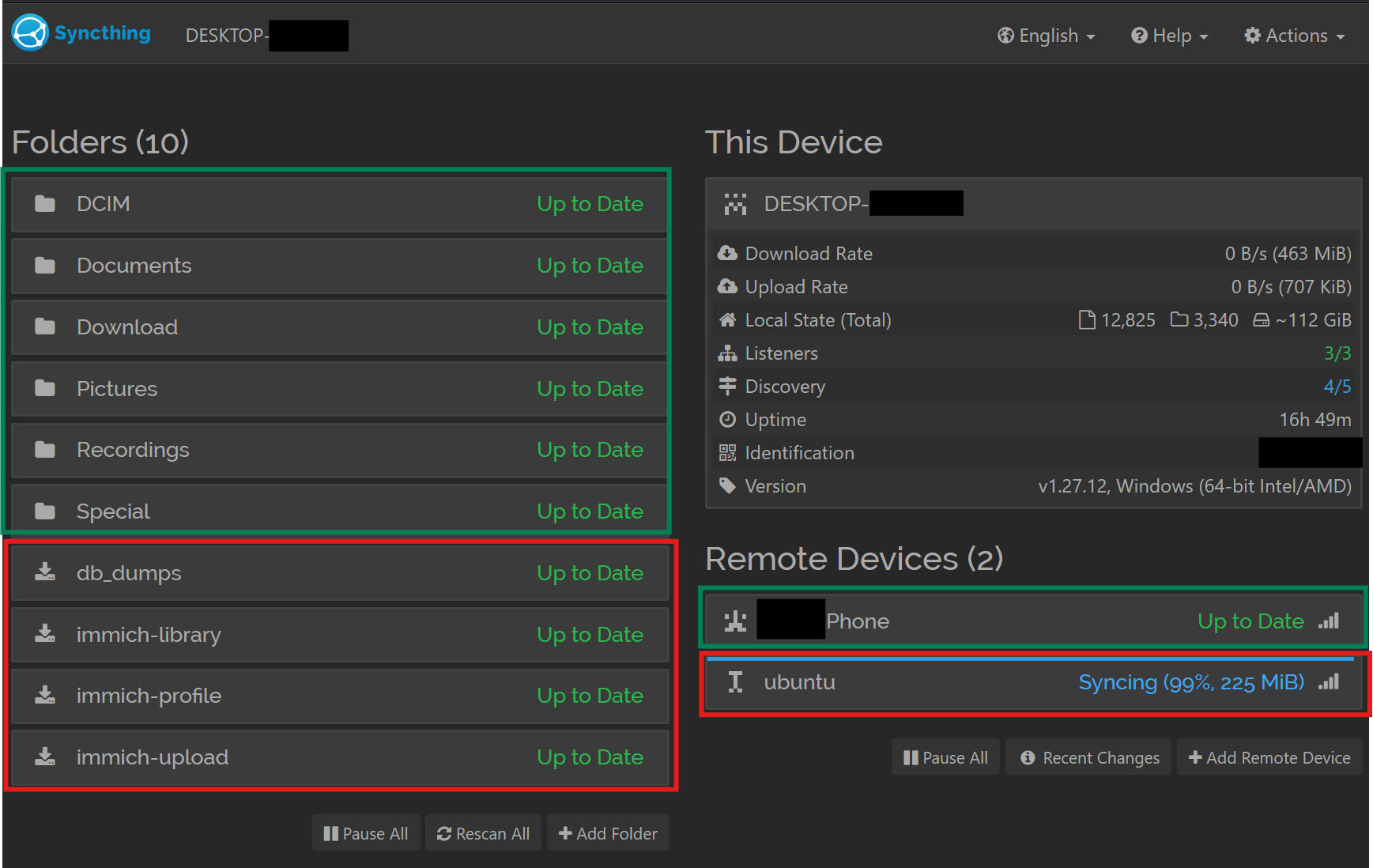Viewport: 1373px width, 868px height.
Task: Click the immich-profile receive-only icon
Action: [45, 696]
